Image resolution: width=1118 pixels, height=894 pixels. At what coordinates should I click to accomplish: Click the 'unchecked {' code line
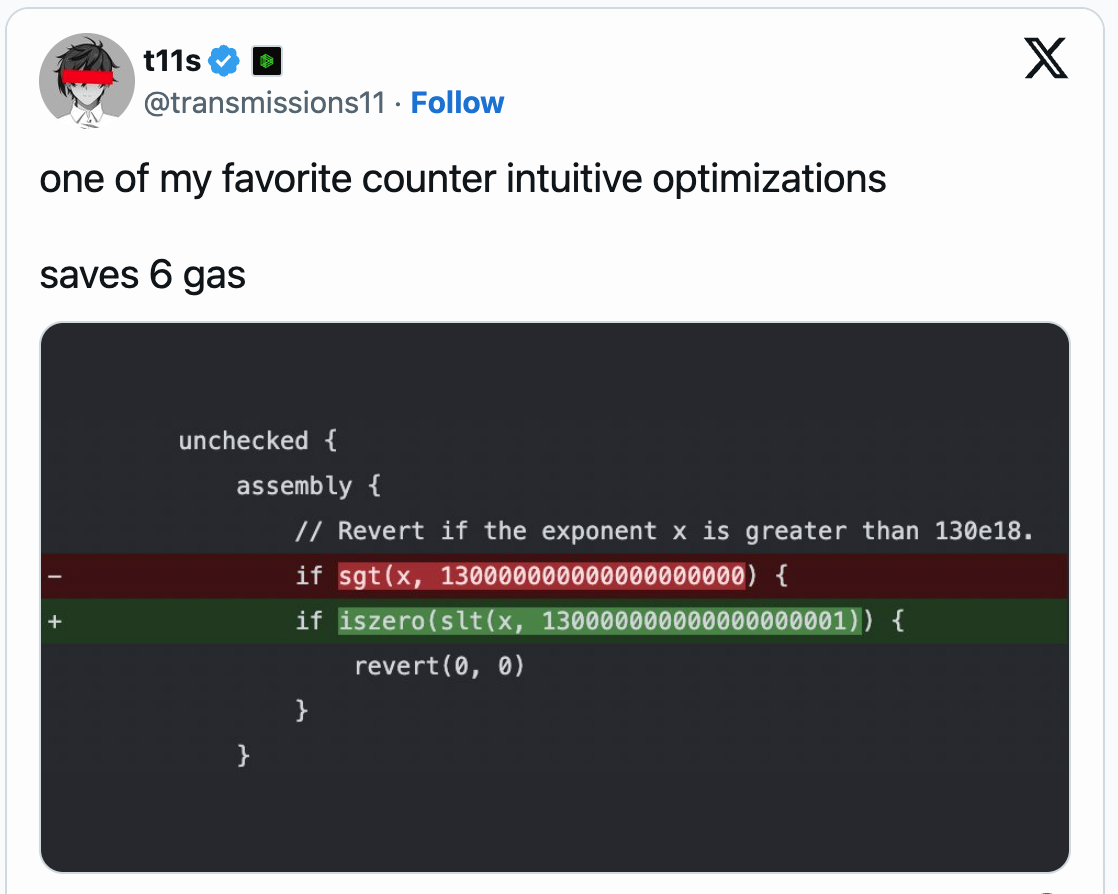tap(257, 441)
